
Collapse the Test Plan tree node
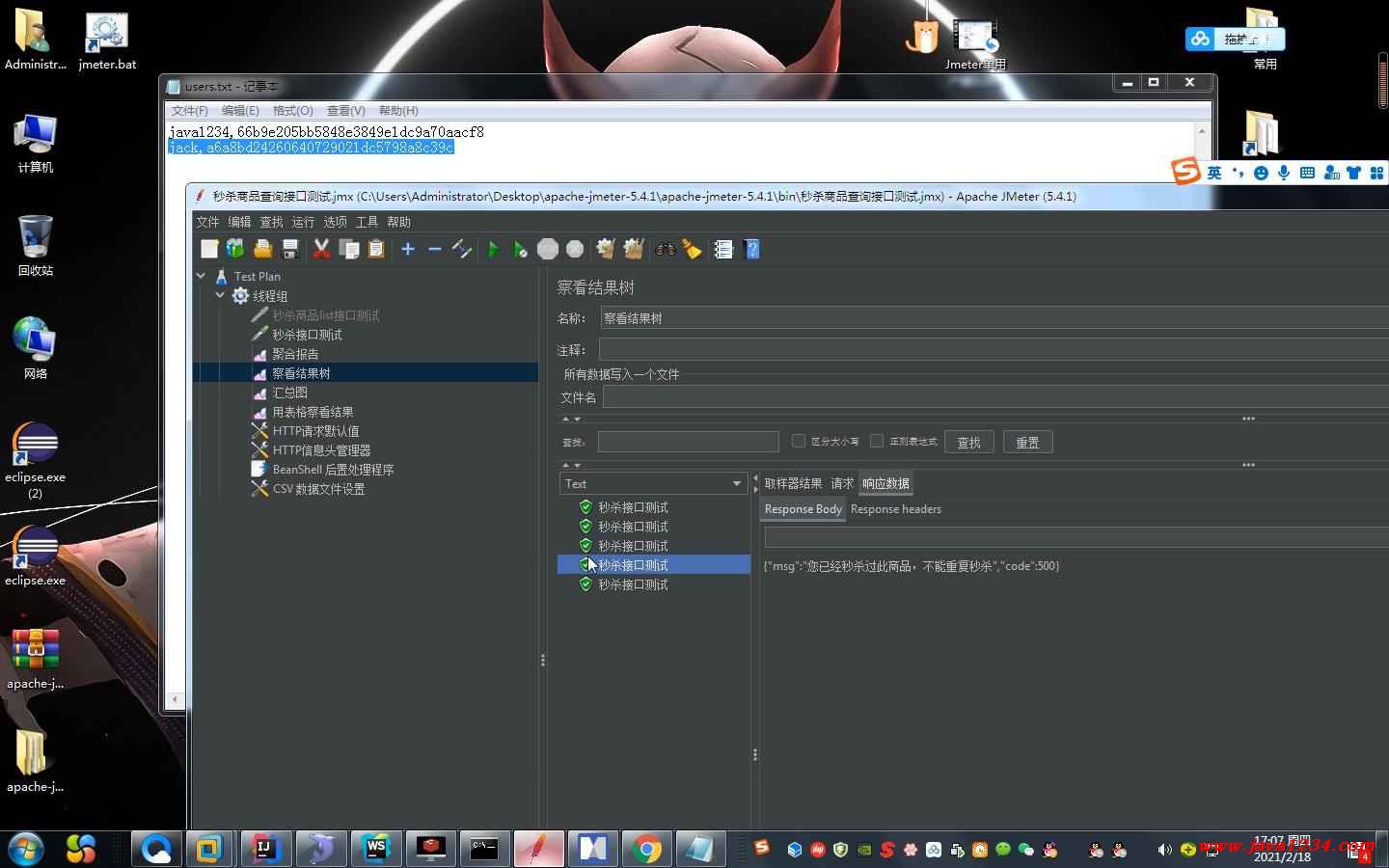click(202, 276)
